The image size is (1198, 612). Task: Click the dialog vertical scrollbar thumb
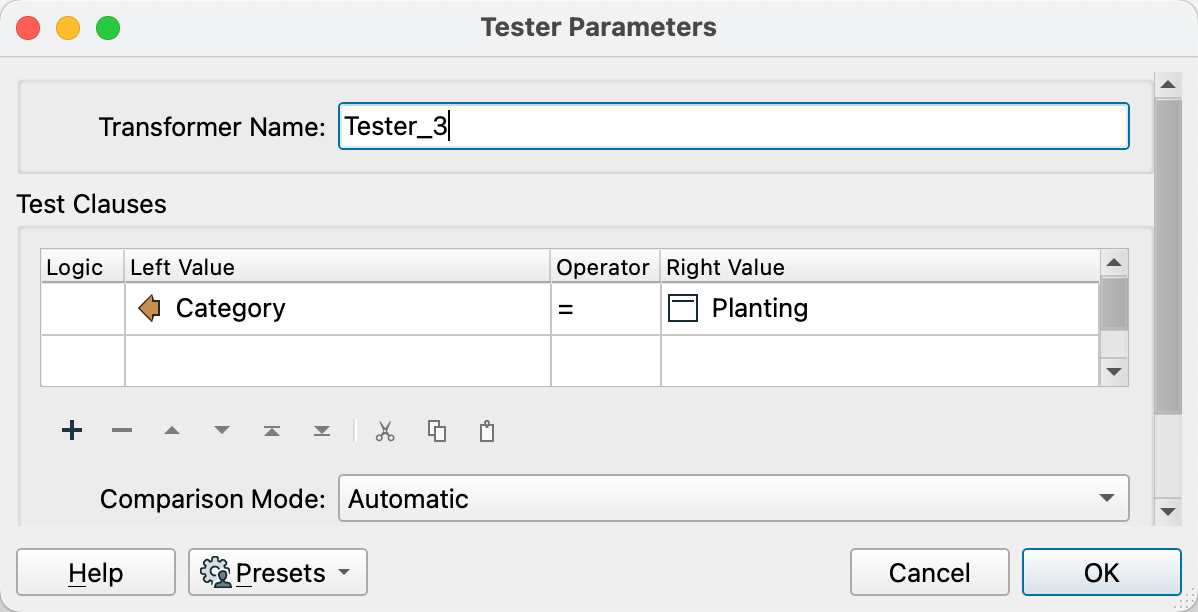1167,256
